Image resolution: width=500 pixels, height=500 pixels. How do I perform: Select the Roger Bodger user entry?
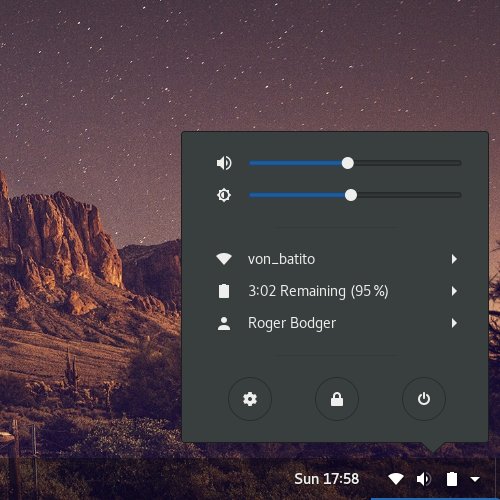335,323
